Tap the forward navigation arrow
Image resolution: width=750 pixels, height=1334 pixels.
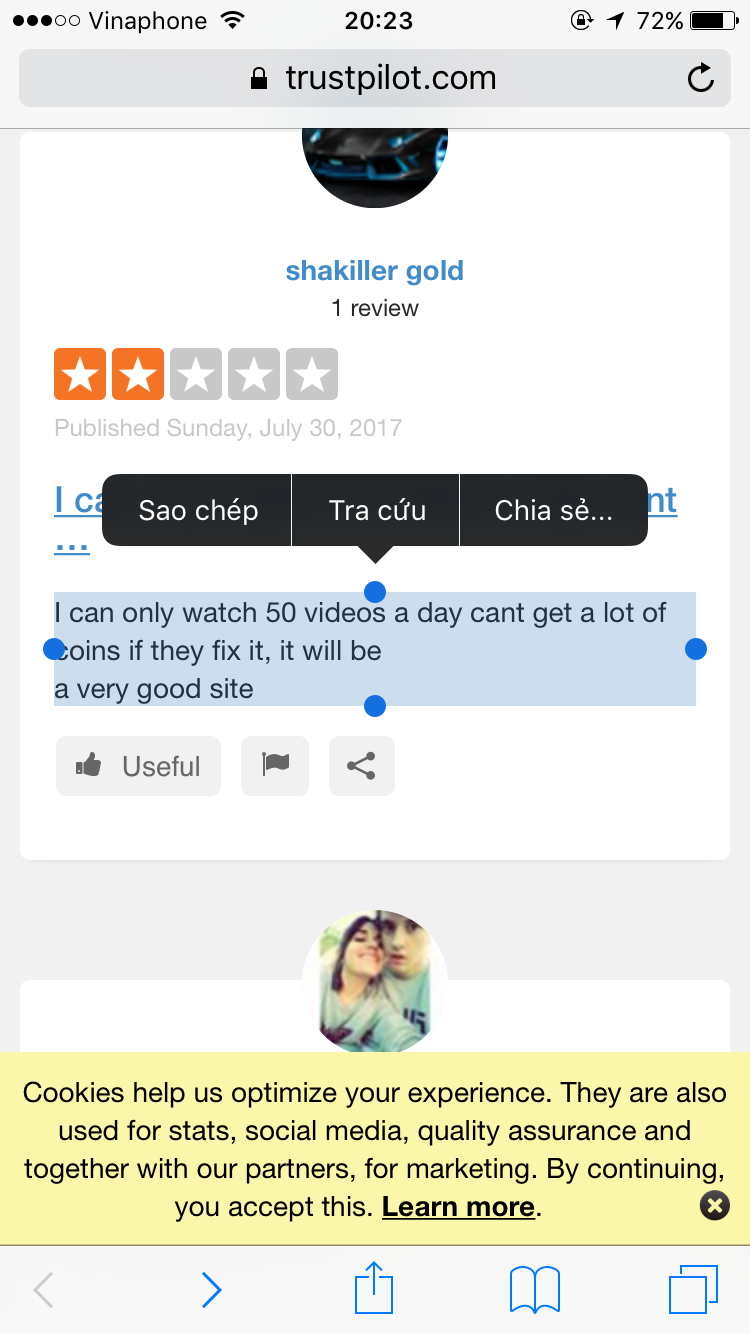(211, 1290)
